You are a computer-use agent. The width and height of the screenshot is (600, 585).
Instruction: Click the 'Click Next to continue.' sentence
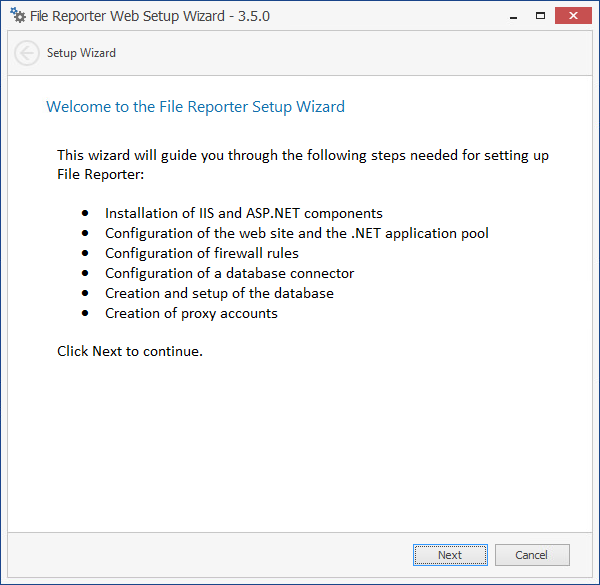(130, 351)
